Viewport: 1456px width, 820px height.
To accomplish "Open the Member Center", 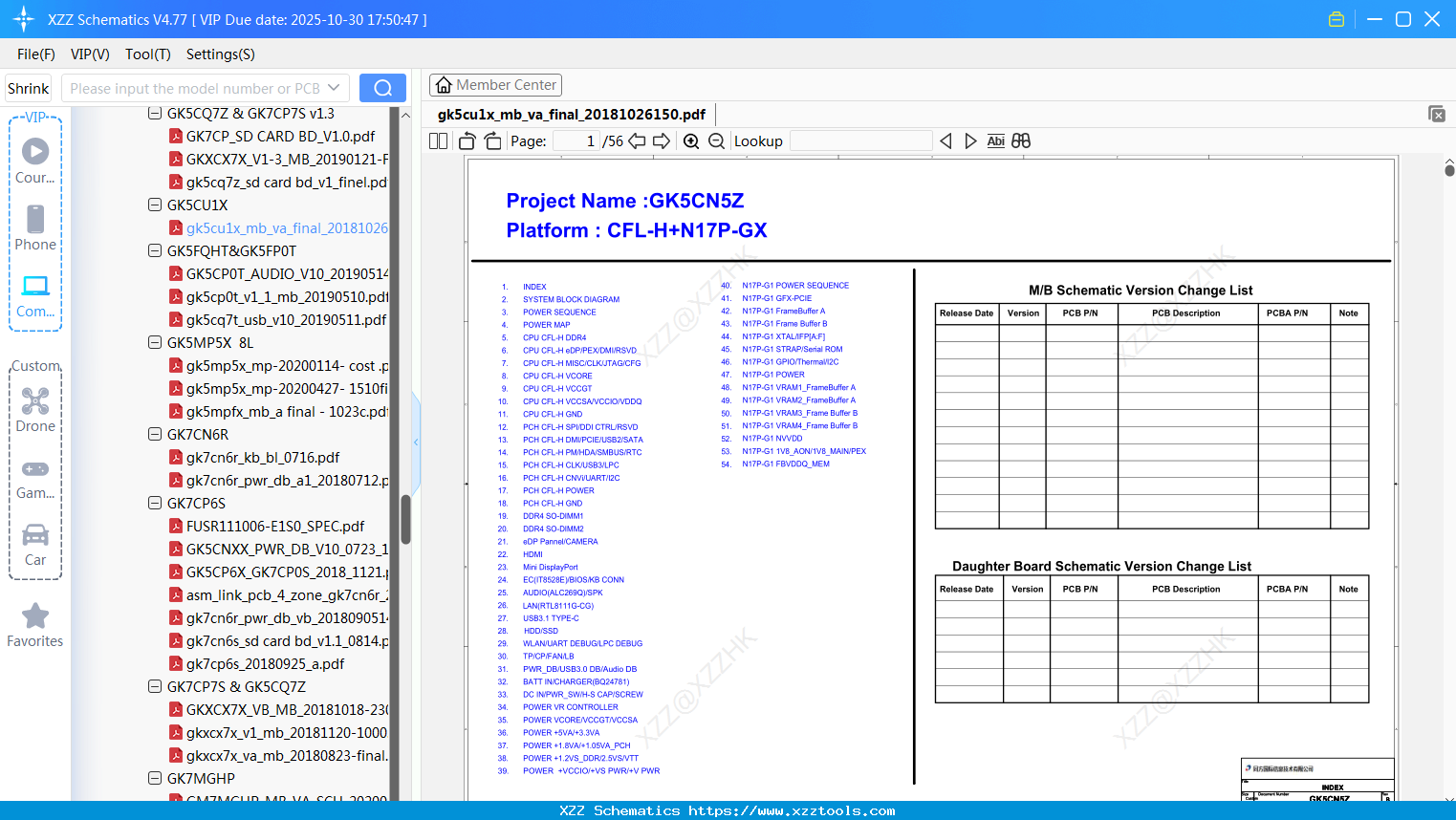I will (495, 85).
